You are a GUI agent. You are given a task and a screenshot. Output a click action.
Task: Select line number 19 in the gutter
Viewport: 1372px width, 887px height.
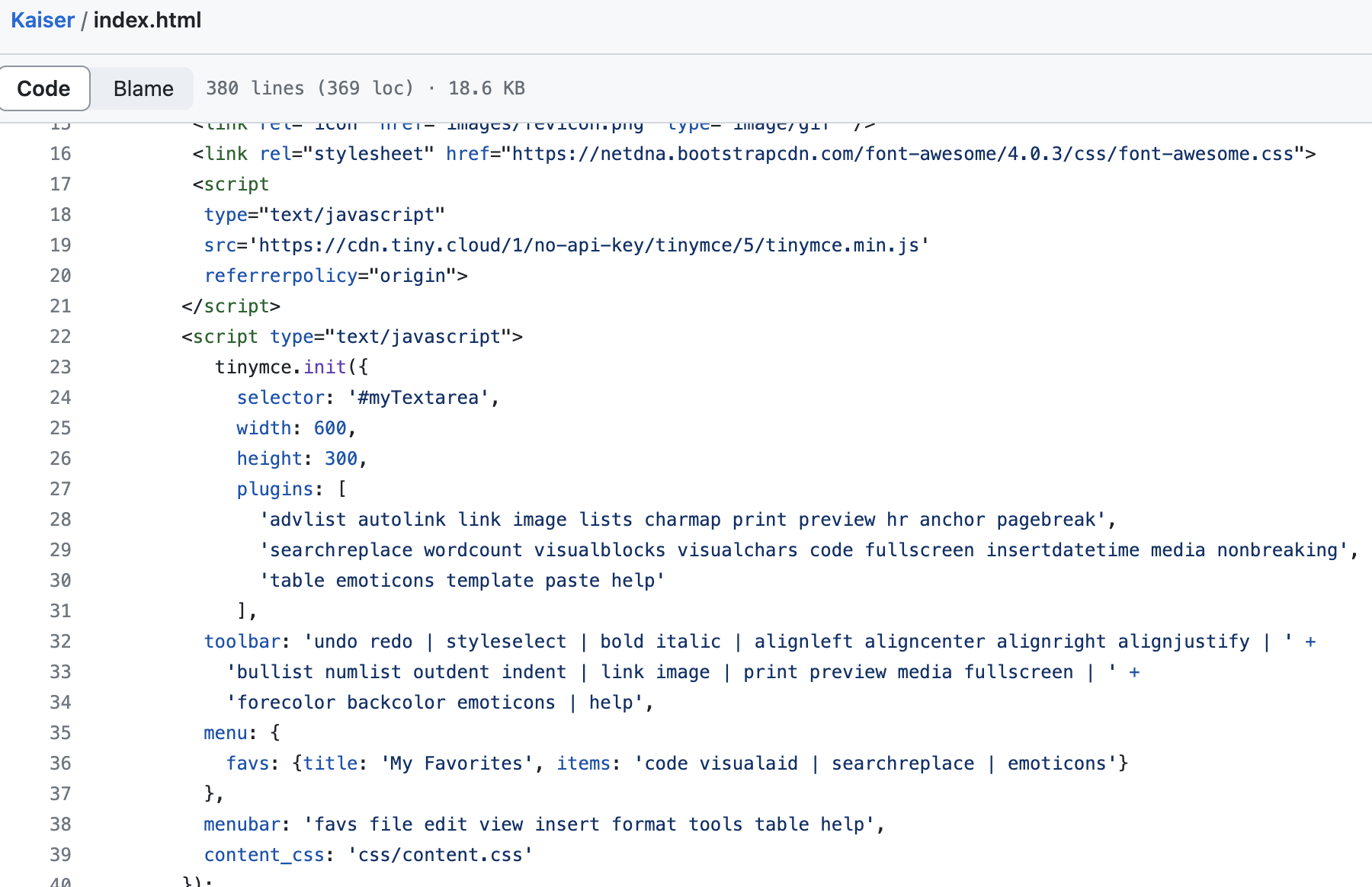point(60,245)
